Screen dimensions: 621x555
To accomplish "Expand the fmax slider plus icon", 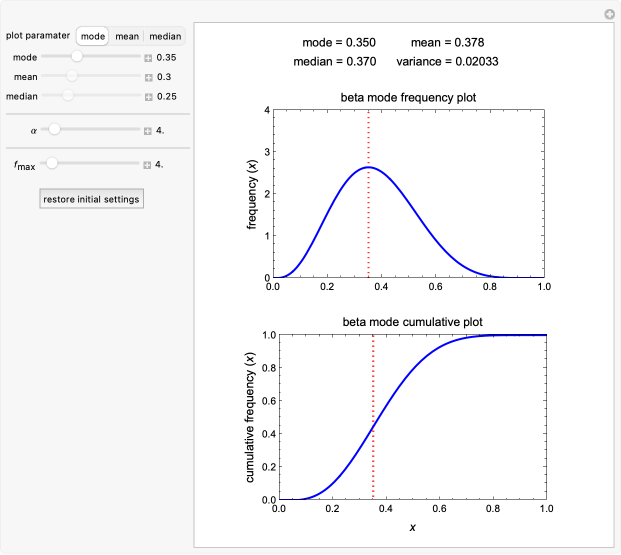I will 148,164.
